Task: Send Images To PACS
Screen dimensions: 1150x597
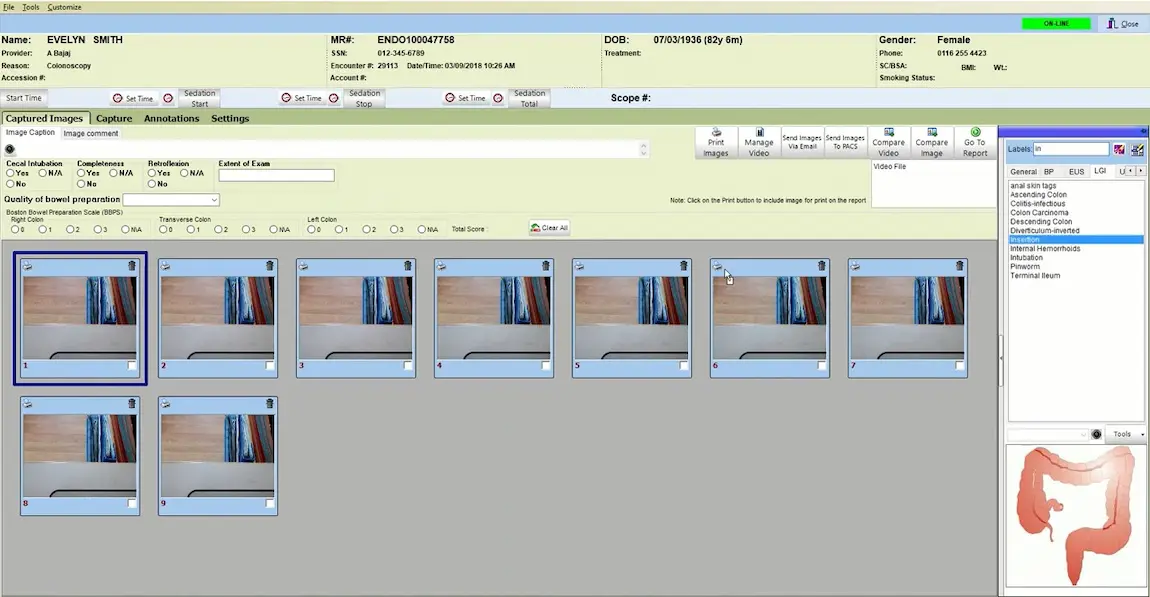Action: point(845,141)
